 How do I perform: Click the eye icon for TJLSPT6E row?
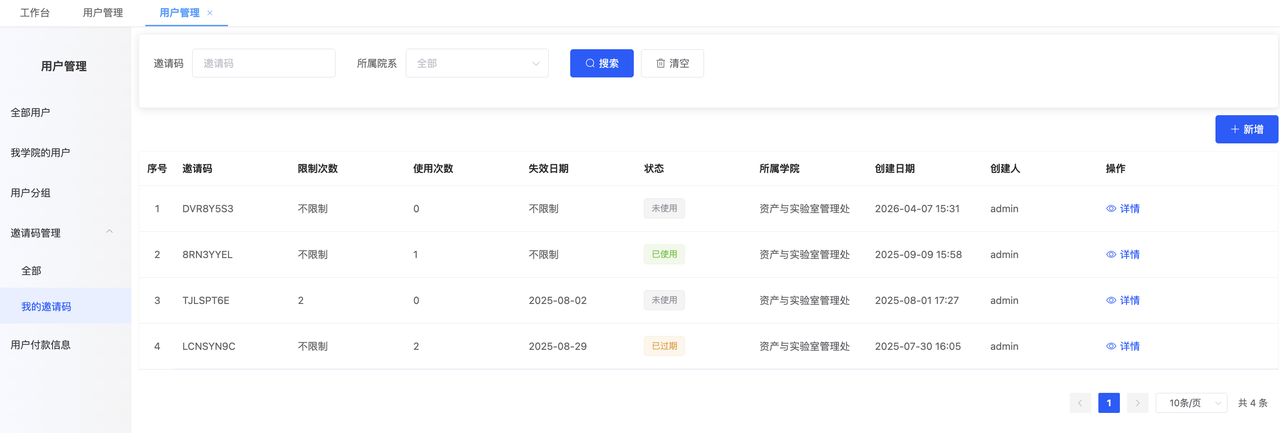click(1111, 301)
